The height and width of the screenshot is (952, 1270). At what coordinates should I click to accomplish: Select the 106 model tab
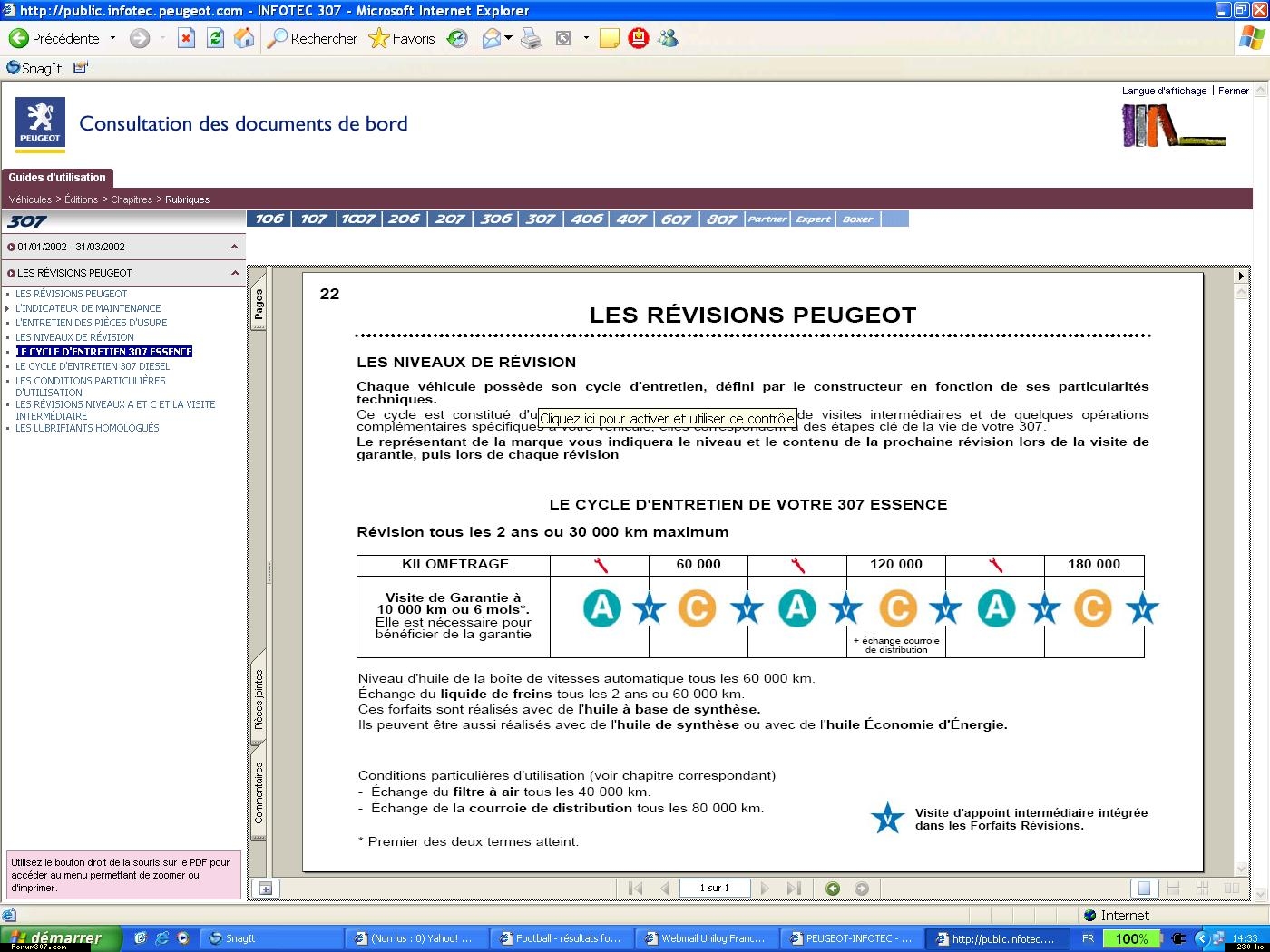(269, 219)
